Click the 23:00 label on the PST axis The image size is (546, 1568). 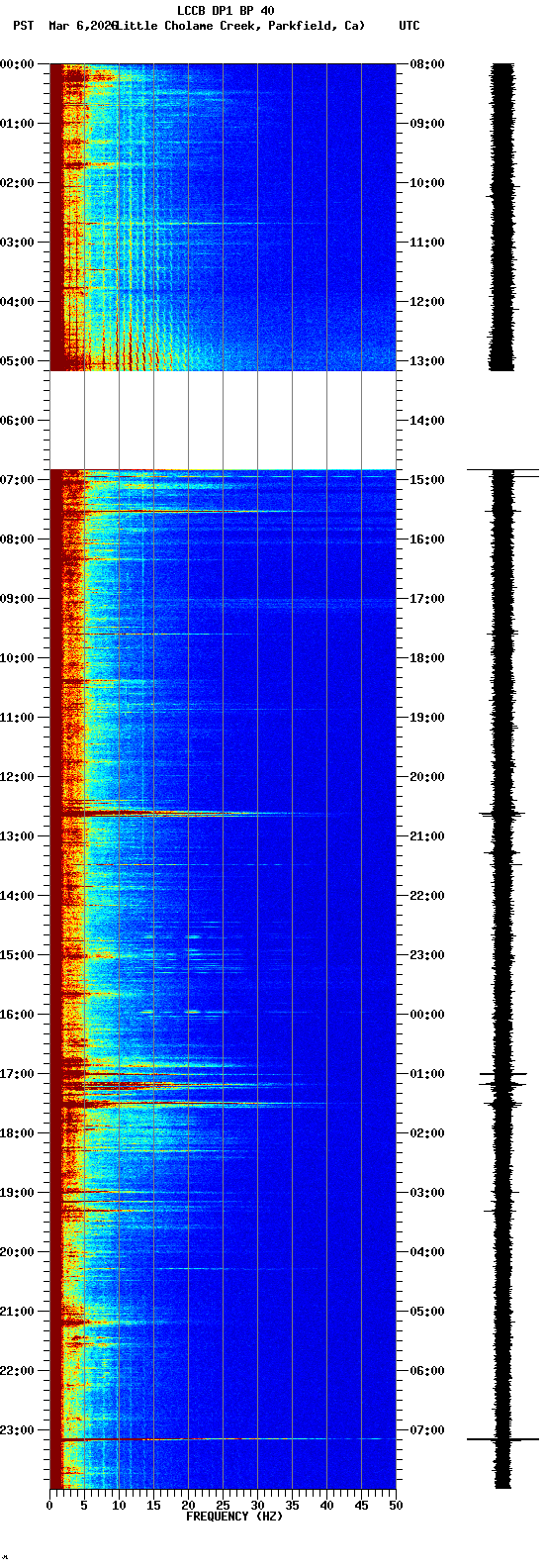pyautogui.click(x=18, y=1430)
